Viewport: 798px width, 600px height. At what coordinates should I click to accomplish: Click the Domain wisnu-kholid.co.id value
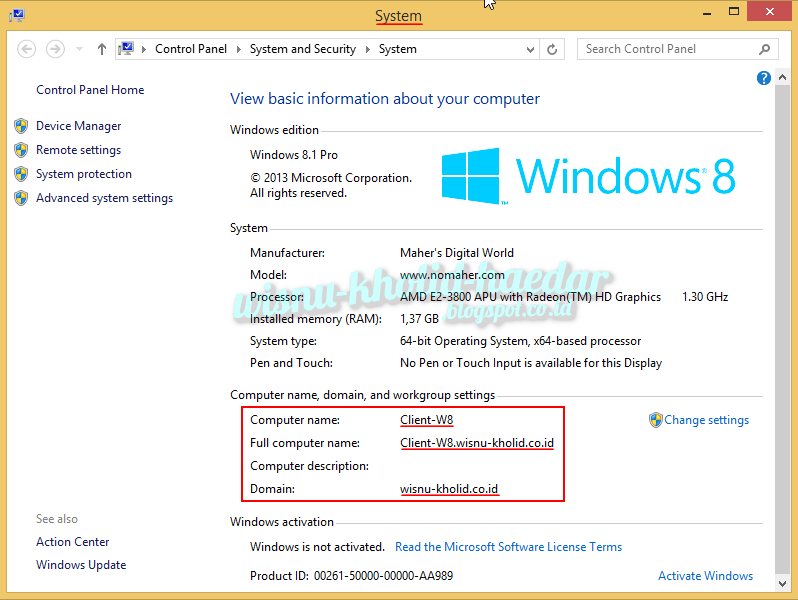(x=449, y=489)
